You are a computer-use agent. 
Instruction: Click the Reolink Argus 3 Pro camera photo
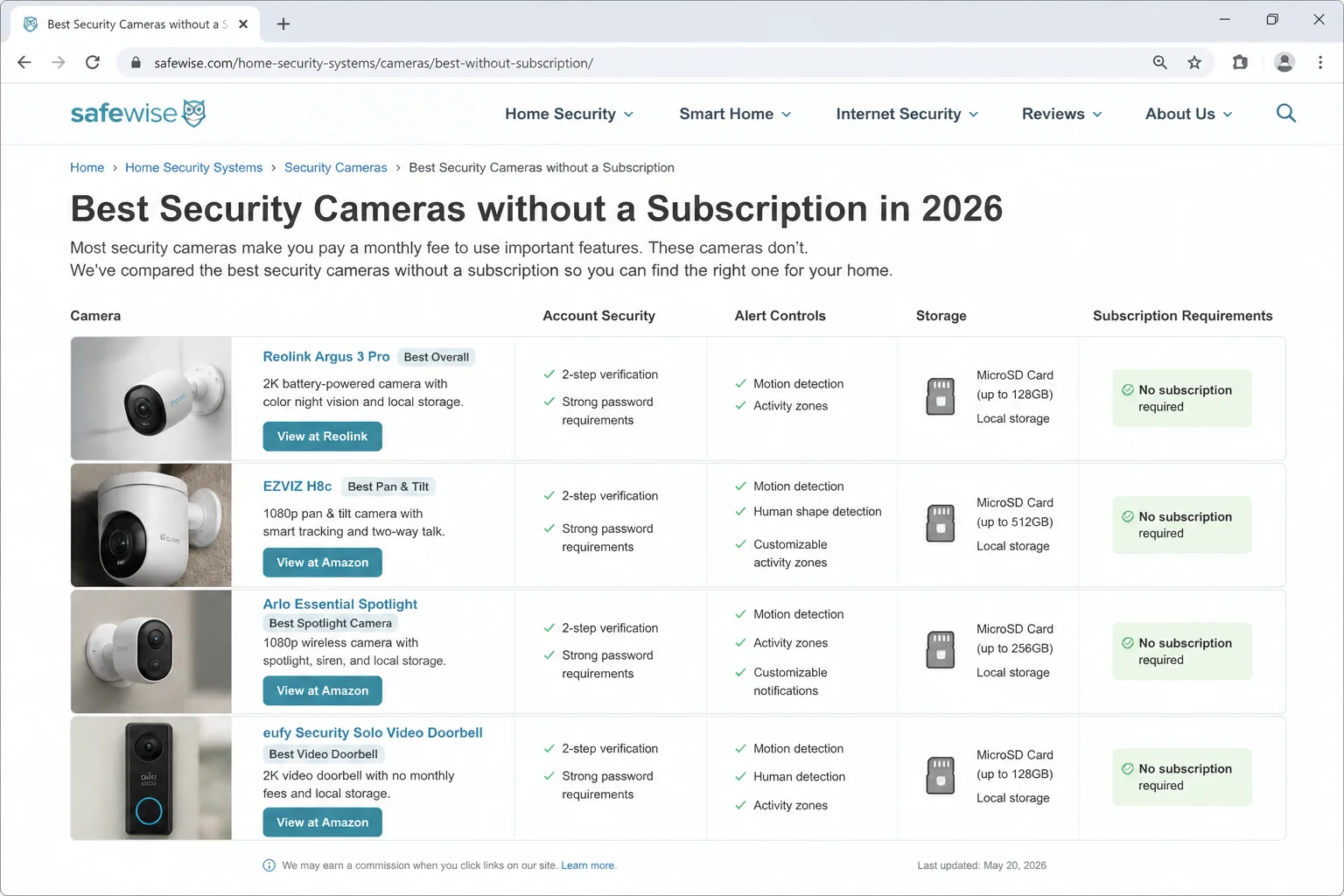click(x=151, y=399)
